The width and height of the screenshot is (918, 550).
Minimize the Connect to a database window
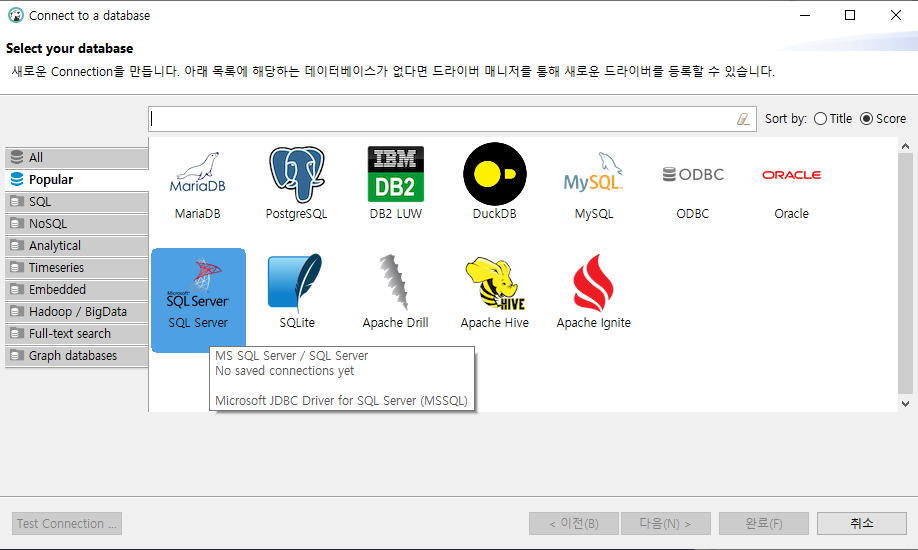pos(805,15)
